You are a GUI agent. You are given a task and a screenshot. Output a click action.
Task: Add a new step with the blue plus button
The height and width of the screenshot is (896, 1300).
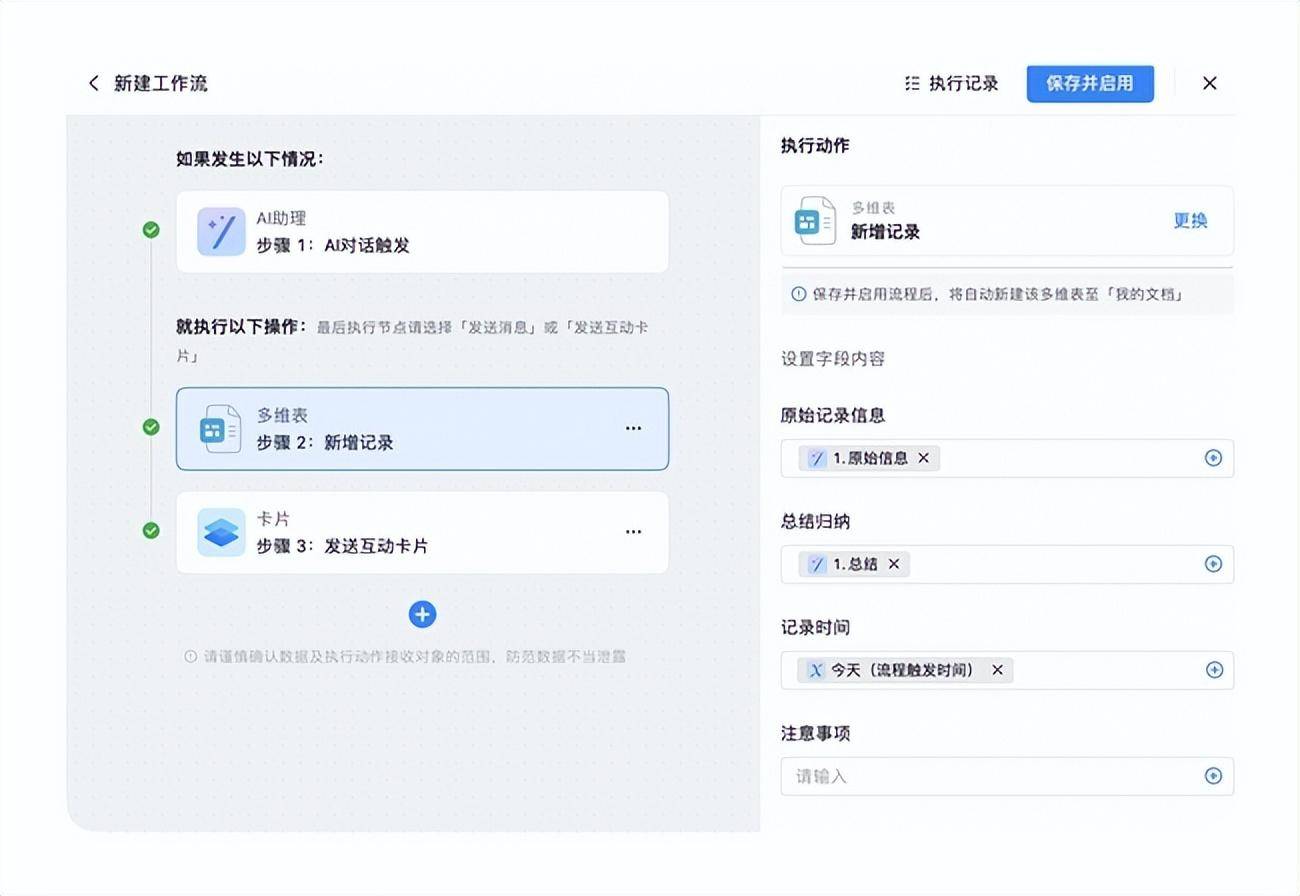point(422,614)
